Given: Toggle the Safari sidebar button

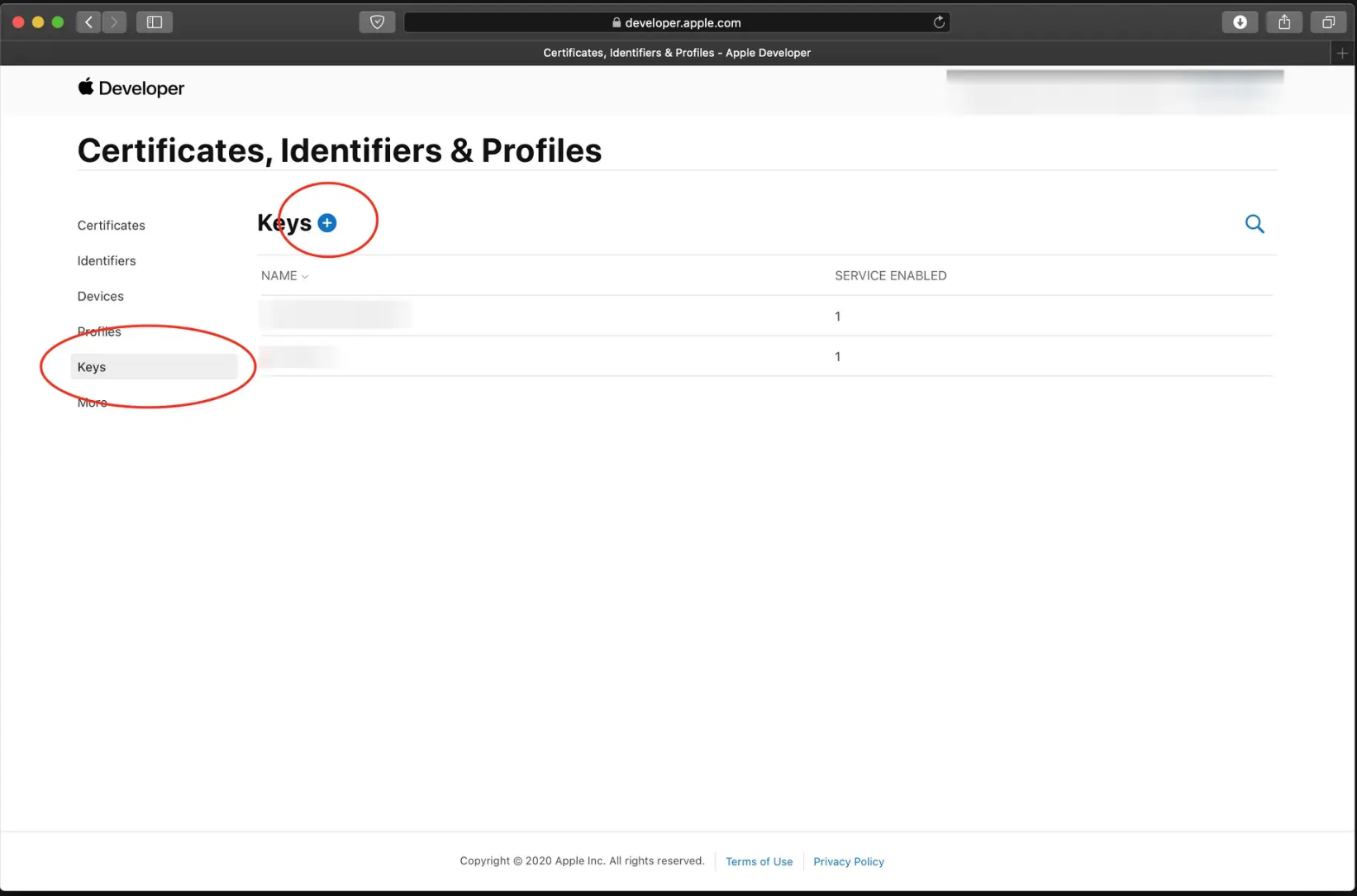Looking at the screenshot, I should tap(155, 22).
